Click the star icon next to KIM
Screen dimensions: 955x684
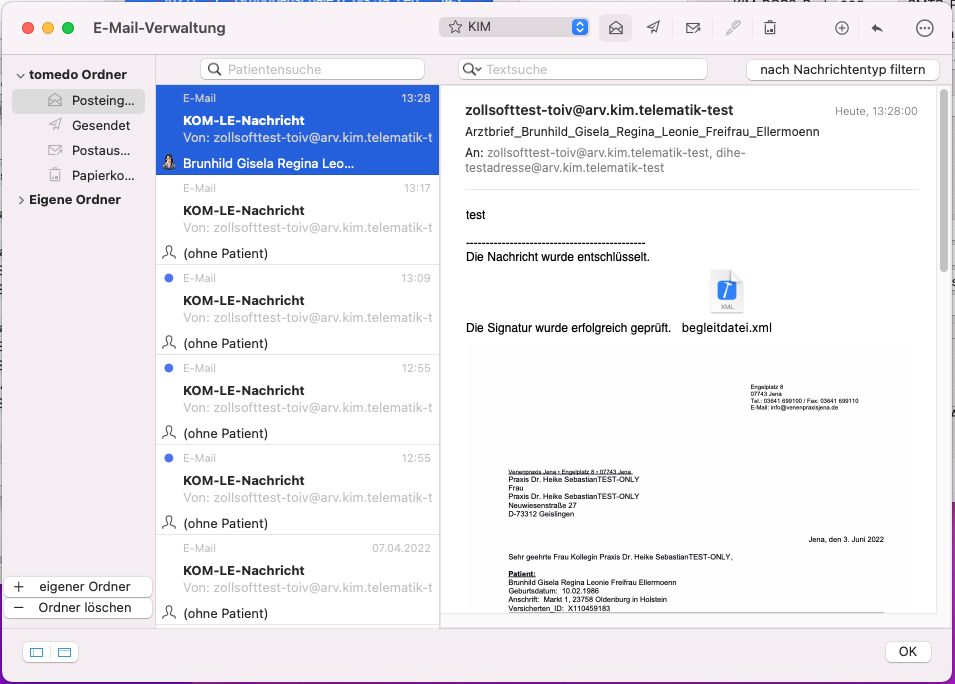[x=455, y=27]
